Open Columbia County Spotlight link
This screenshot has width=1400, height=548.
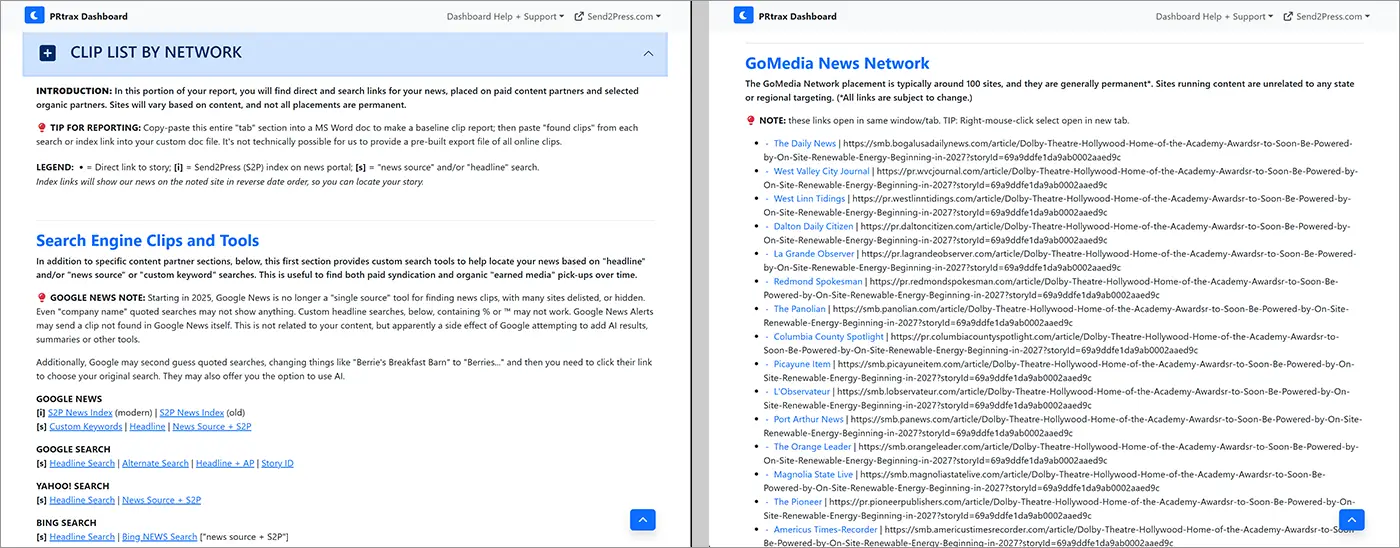829,337
